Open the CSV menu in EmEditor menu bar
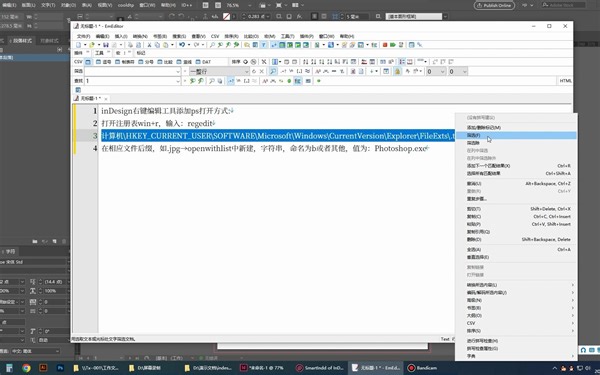The image size is (600, 375). (215, 36)
